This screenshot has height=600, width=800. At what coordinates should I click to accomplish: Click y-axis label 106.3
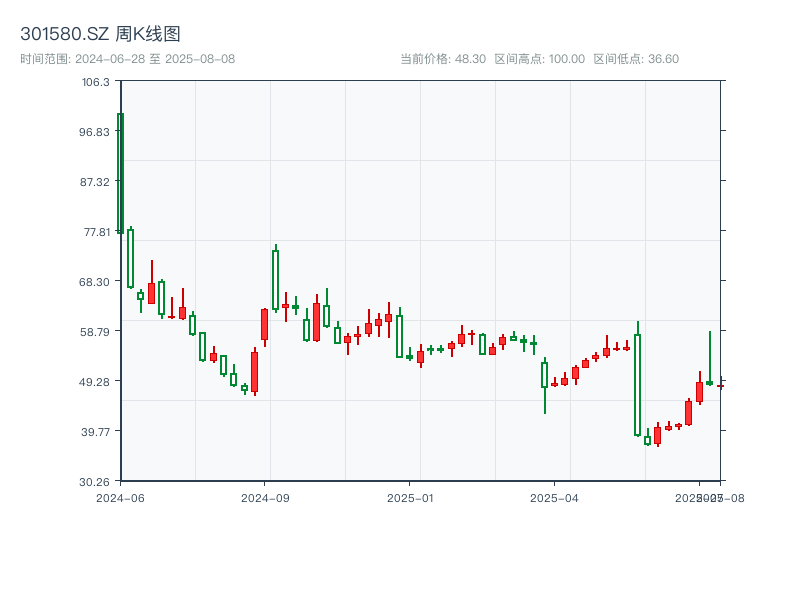click(x=95, y=82)
